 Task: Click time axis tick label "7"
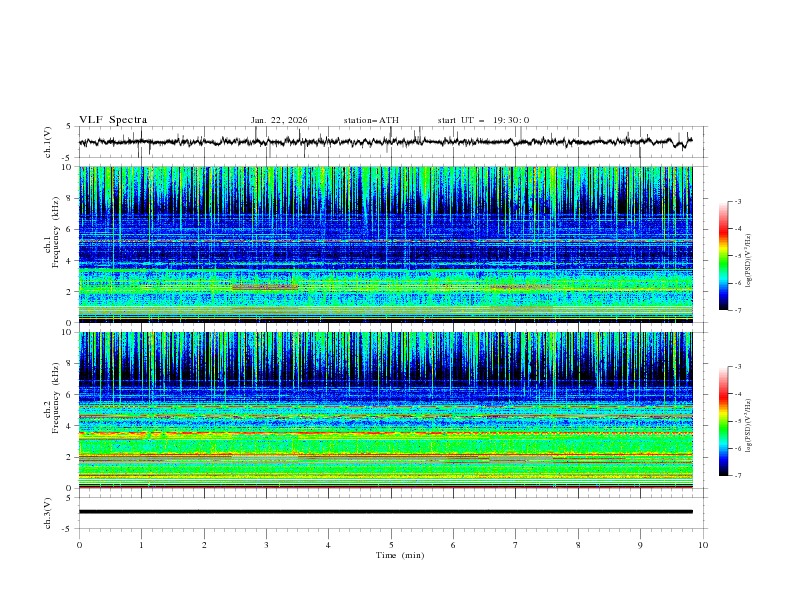pos(516,545)
